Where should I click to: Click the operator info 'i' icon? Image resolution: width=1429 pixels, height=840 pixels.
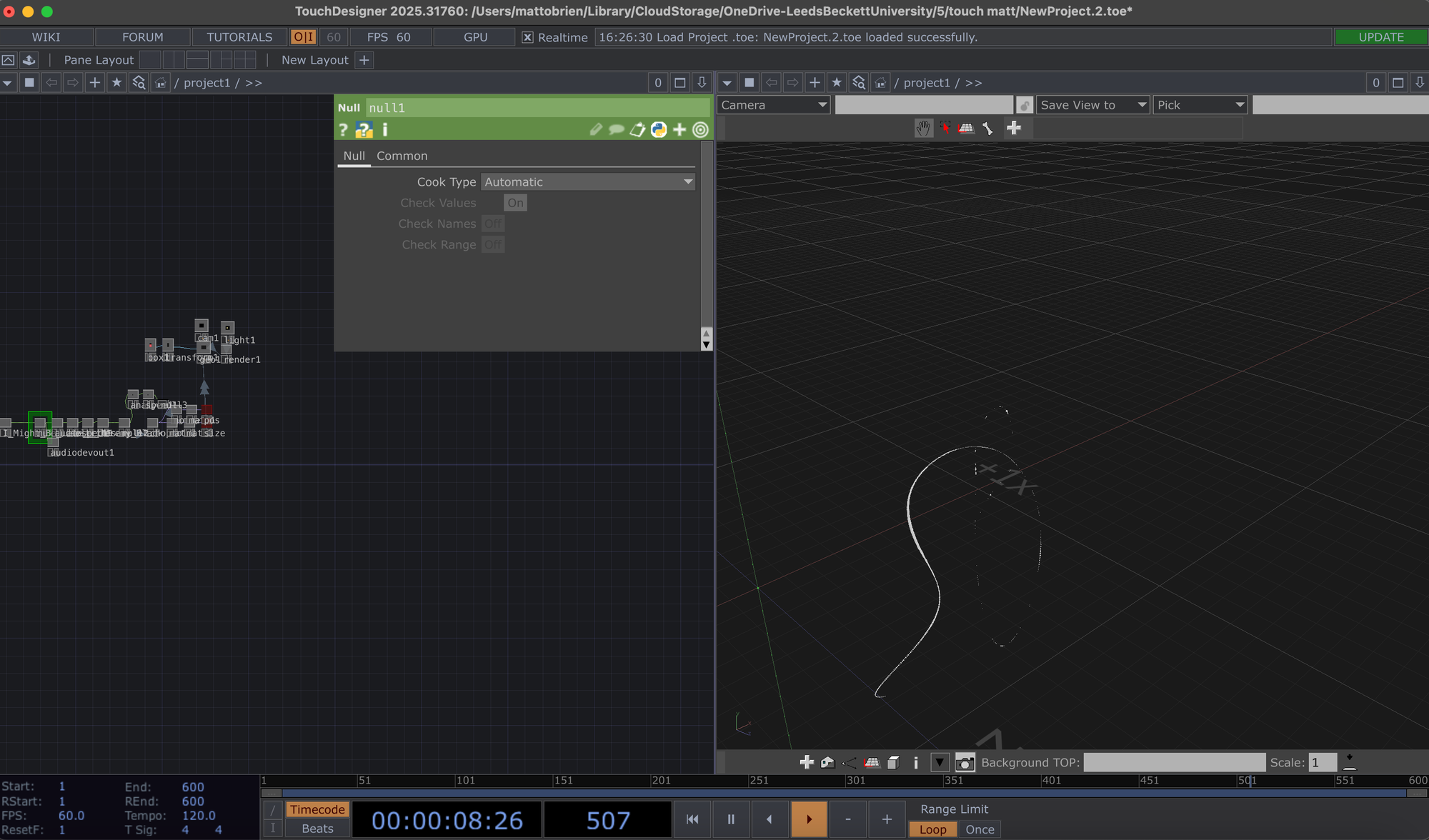[385, 129]
